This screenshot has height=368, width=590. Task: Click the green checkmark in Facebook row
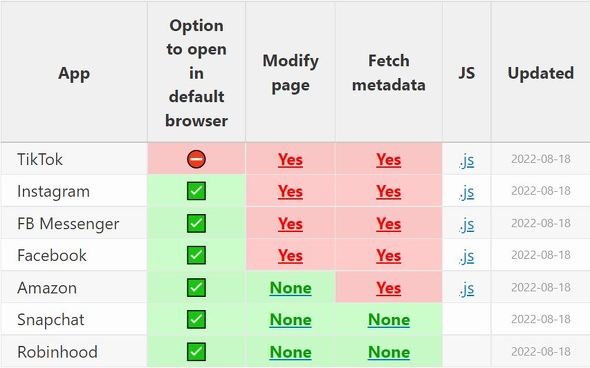click(x=196, y=255)
